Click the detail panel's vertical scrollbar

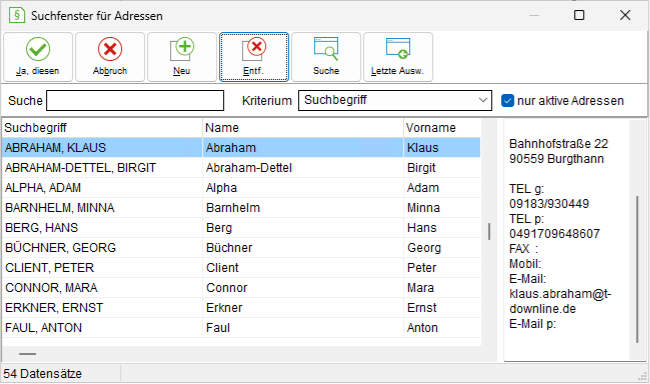coord(637,270)
